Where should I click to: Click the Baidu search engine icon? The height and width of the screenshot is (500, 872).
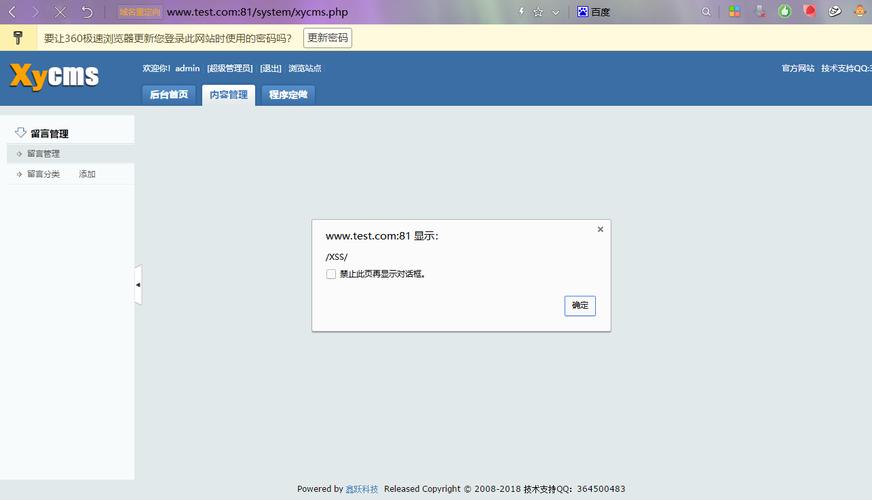point(582,12)
